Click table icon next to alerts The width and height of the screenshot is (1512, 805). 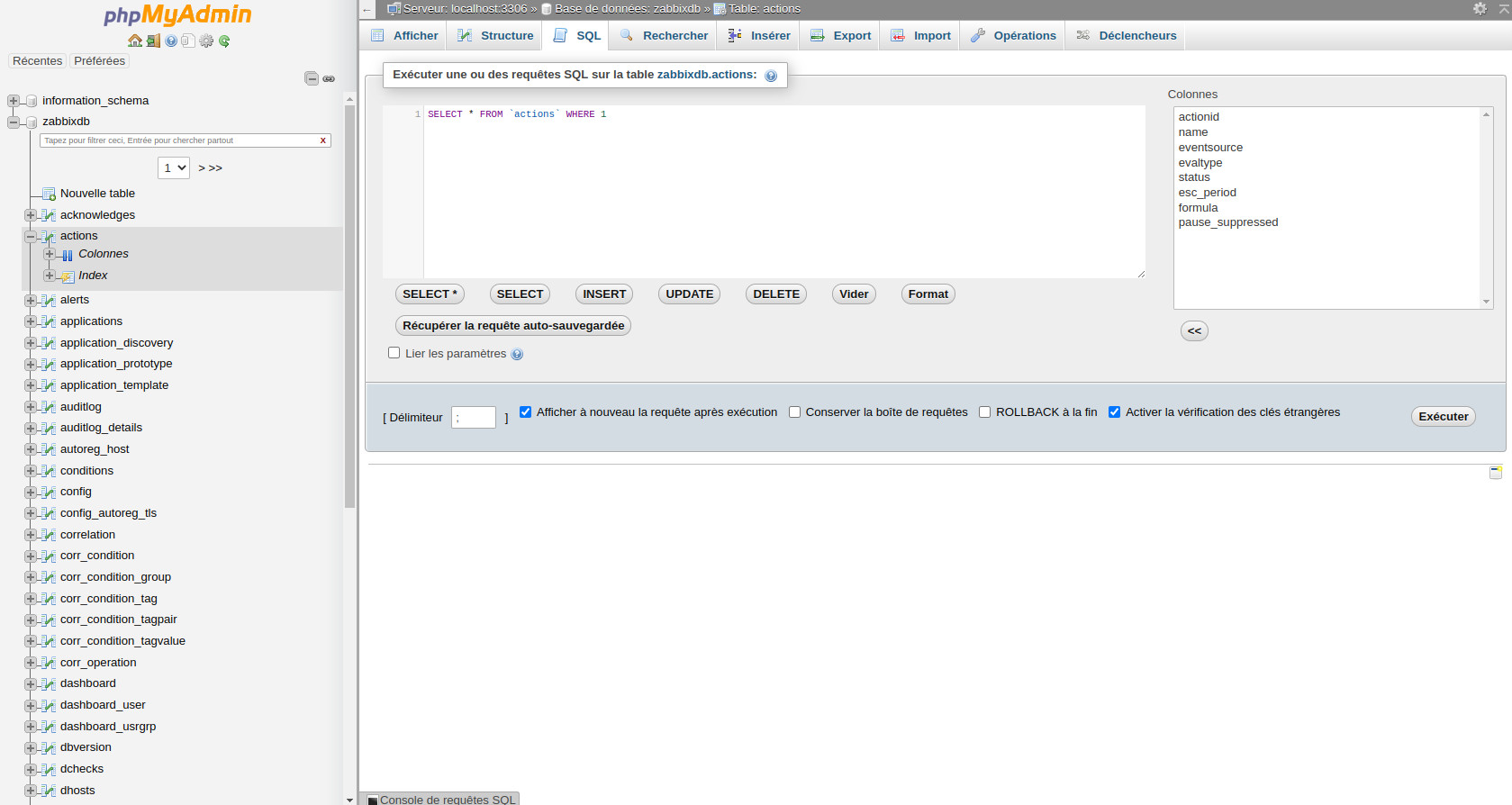point(49,300)
